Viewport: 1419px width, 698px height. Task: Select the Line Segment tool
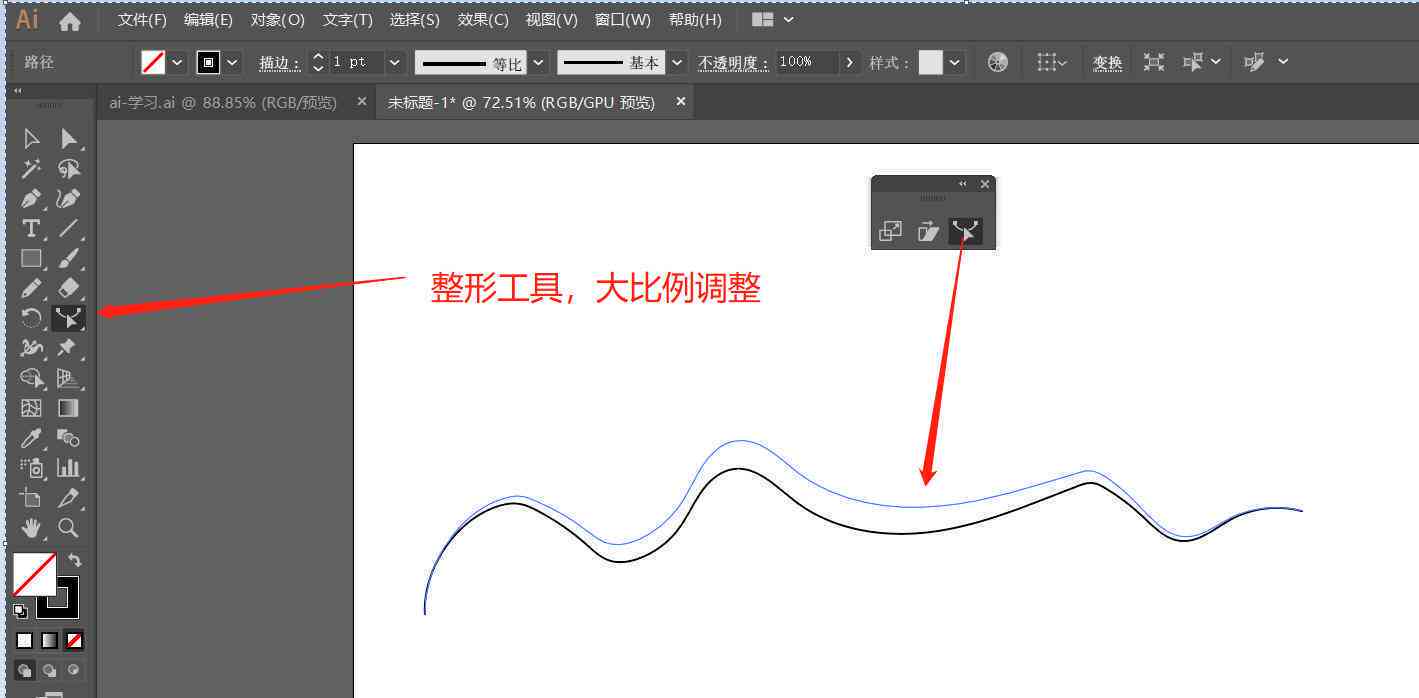click(x=68, y=228)
